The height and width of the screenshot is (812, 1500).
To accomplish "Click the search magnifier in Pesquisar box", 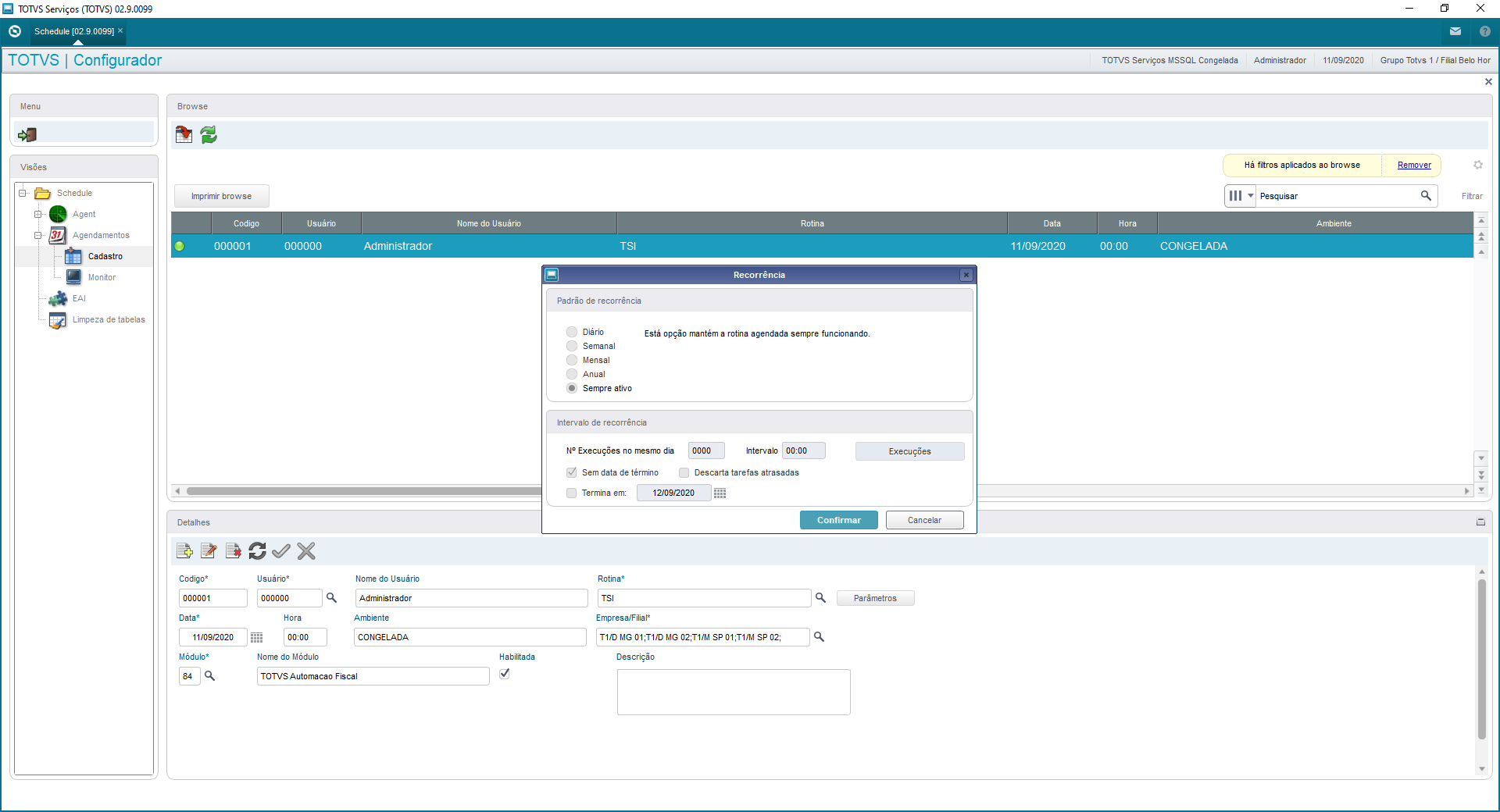I will coord(1426,196).
